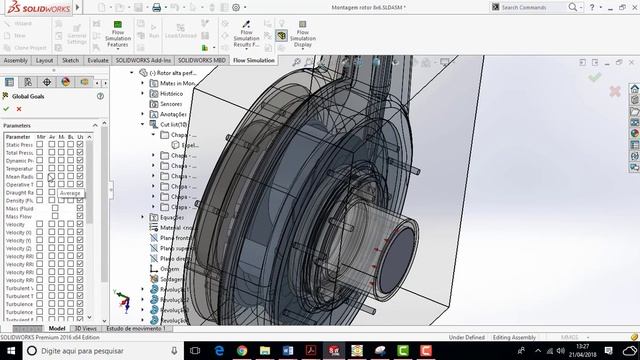Click the Windows Start button
Image resolution: width=640 pixels, height=360 pixels.
pyautogui.click(x=11, y=351)
